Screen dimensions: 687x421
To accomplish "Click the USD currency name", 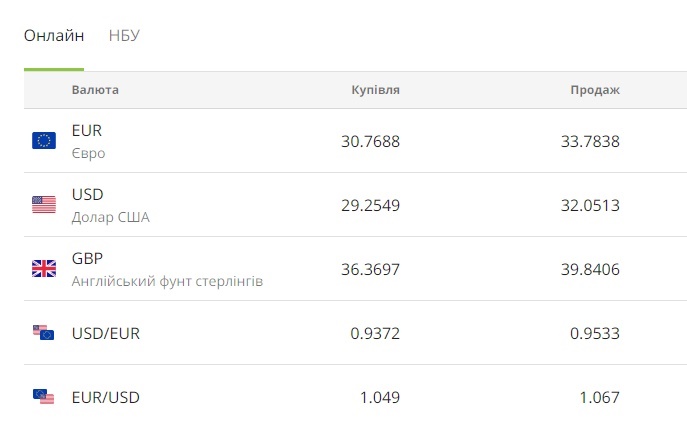I will coord(88,195).
